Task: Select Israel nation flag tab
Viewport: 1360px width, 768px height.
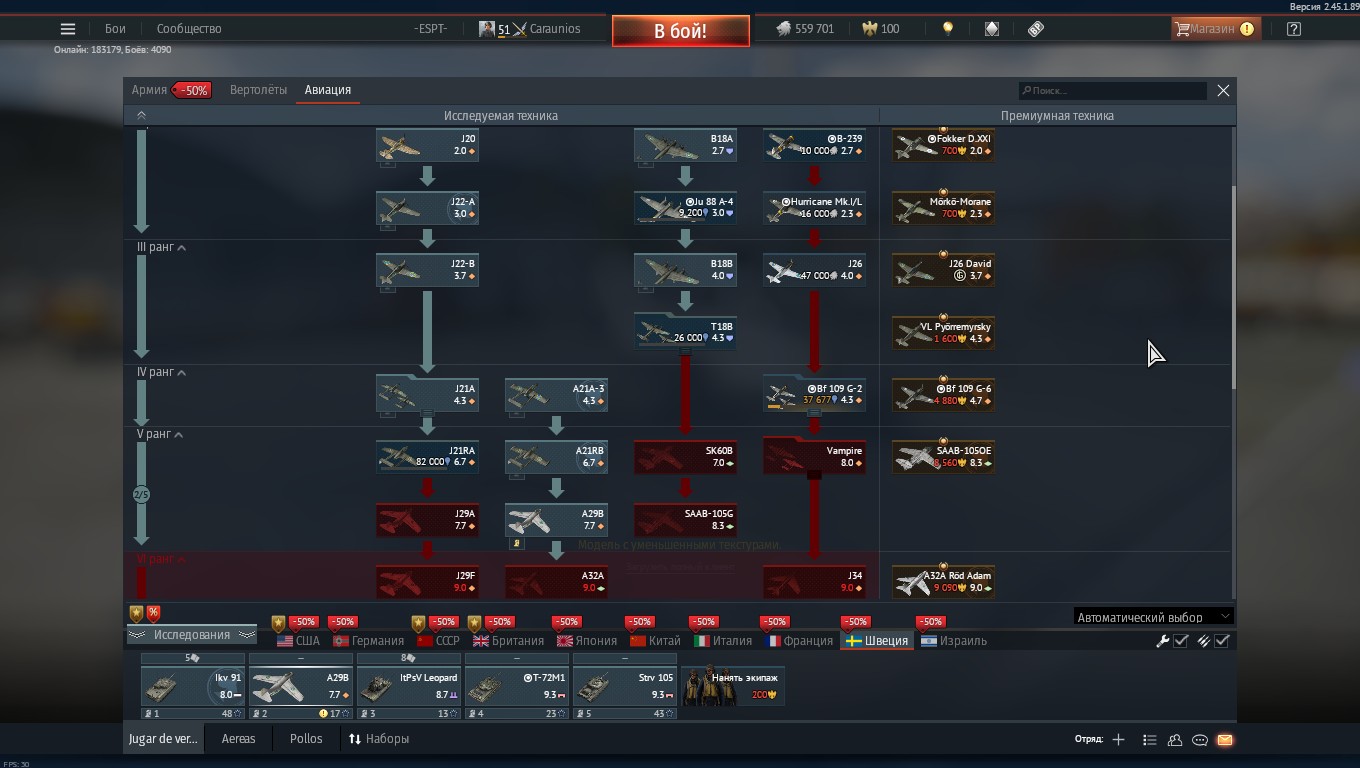Action: [954, 641]
